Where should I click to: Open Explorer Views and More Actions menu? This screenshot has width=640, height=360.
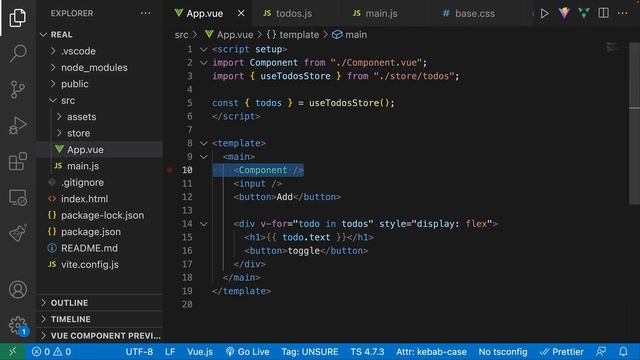coord(145,13)
